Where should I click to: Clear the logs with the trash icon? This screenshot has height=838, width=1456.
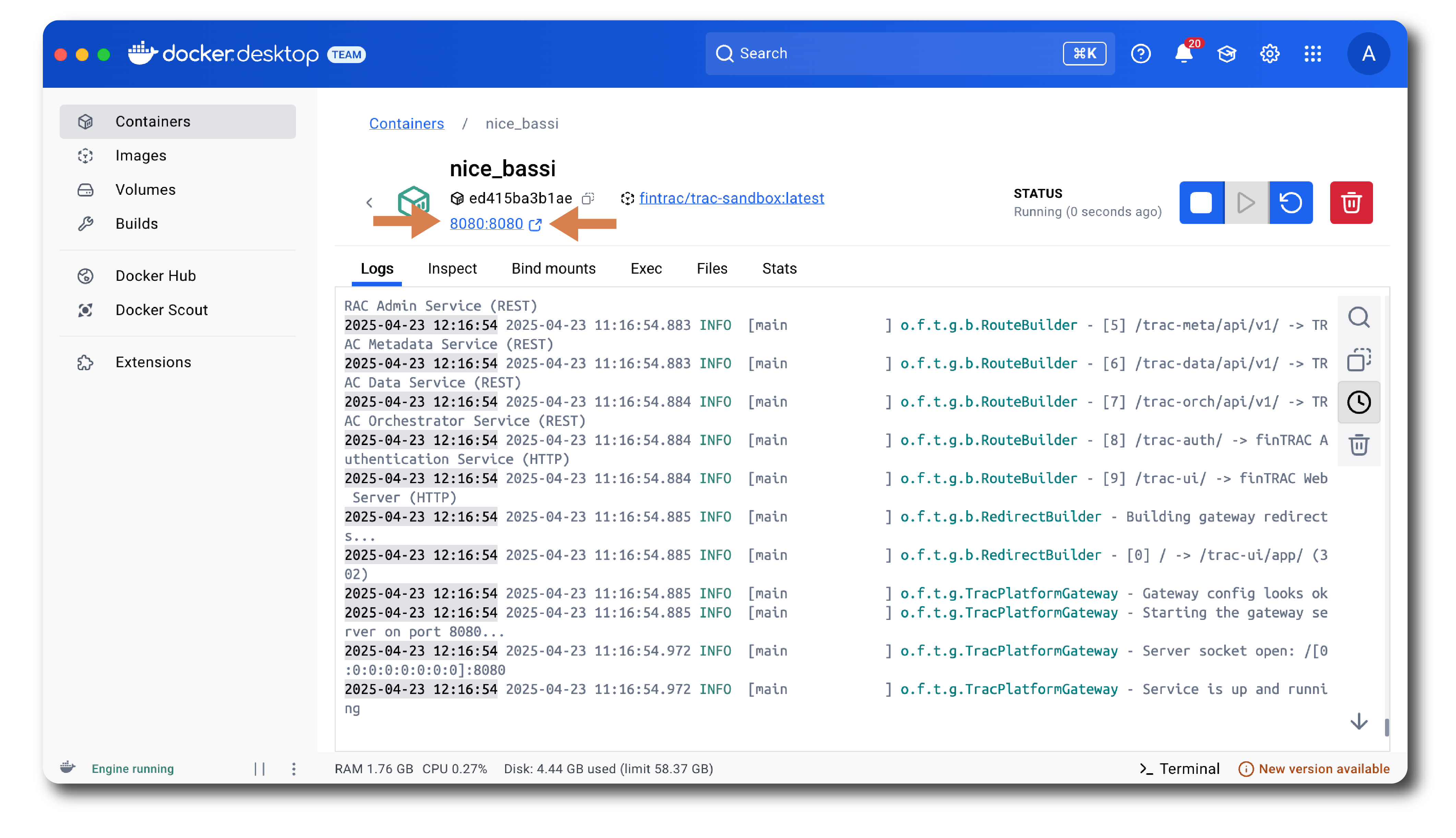pos(1358,445)
